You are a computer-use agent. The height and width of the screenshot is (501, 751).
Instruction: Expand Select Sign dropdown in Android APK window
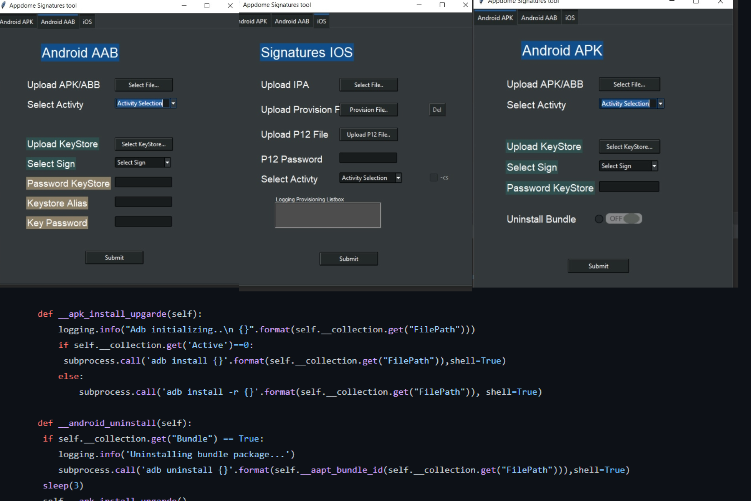(628, 166)
